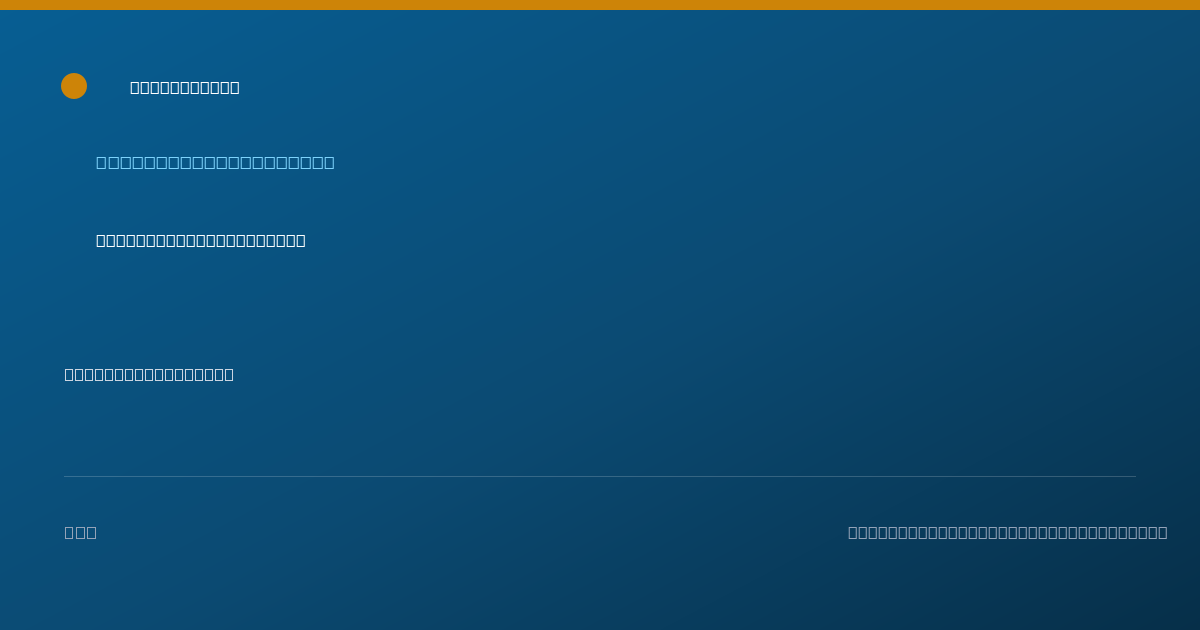The width and height of the screenshot is (1200, 630).
Task: Select the white text line above the divider
Action: 149,374
